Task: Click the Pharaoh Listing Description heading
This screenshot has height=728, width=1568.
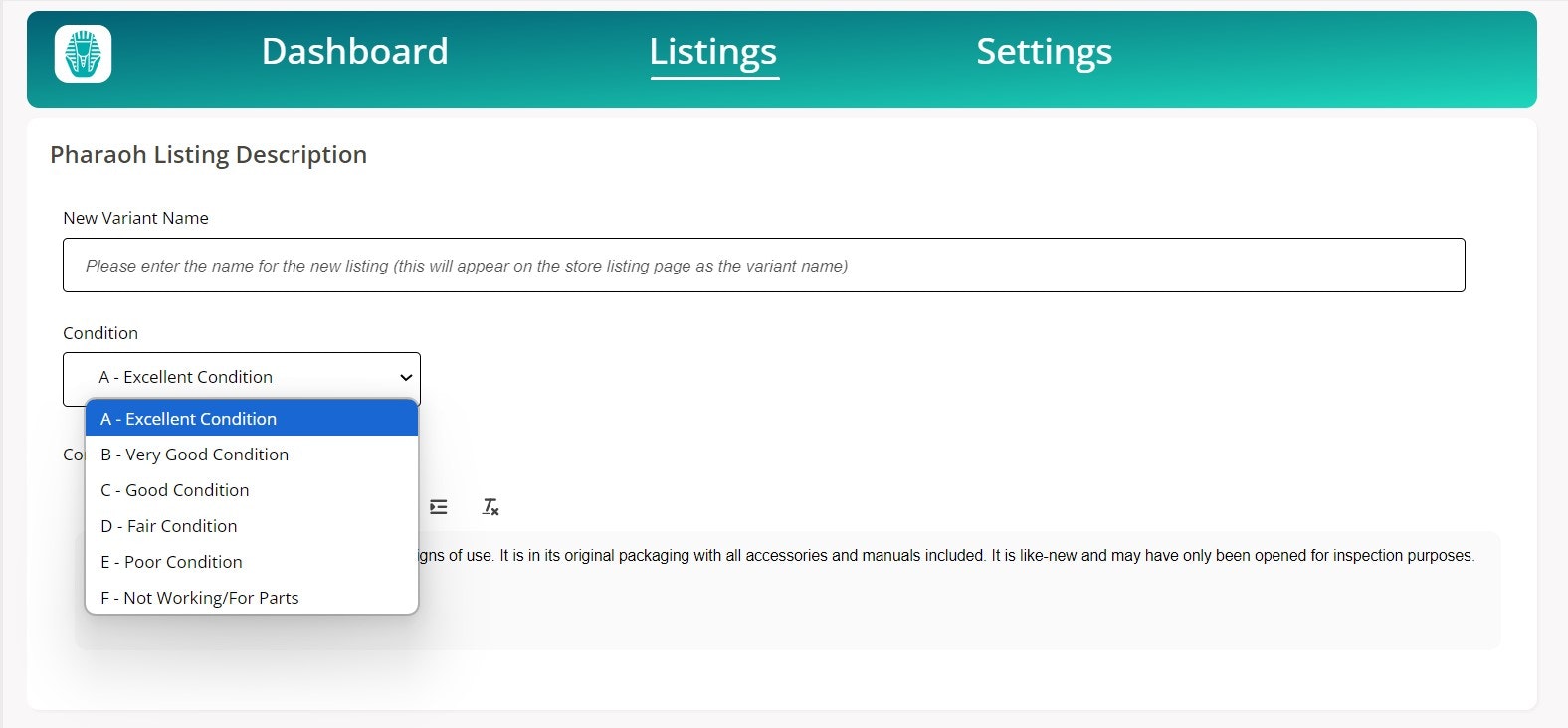Action: click(208, 155)
